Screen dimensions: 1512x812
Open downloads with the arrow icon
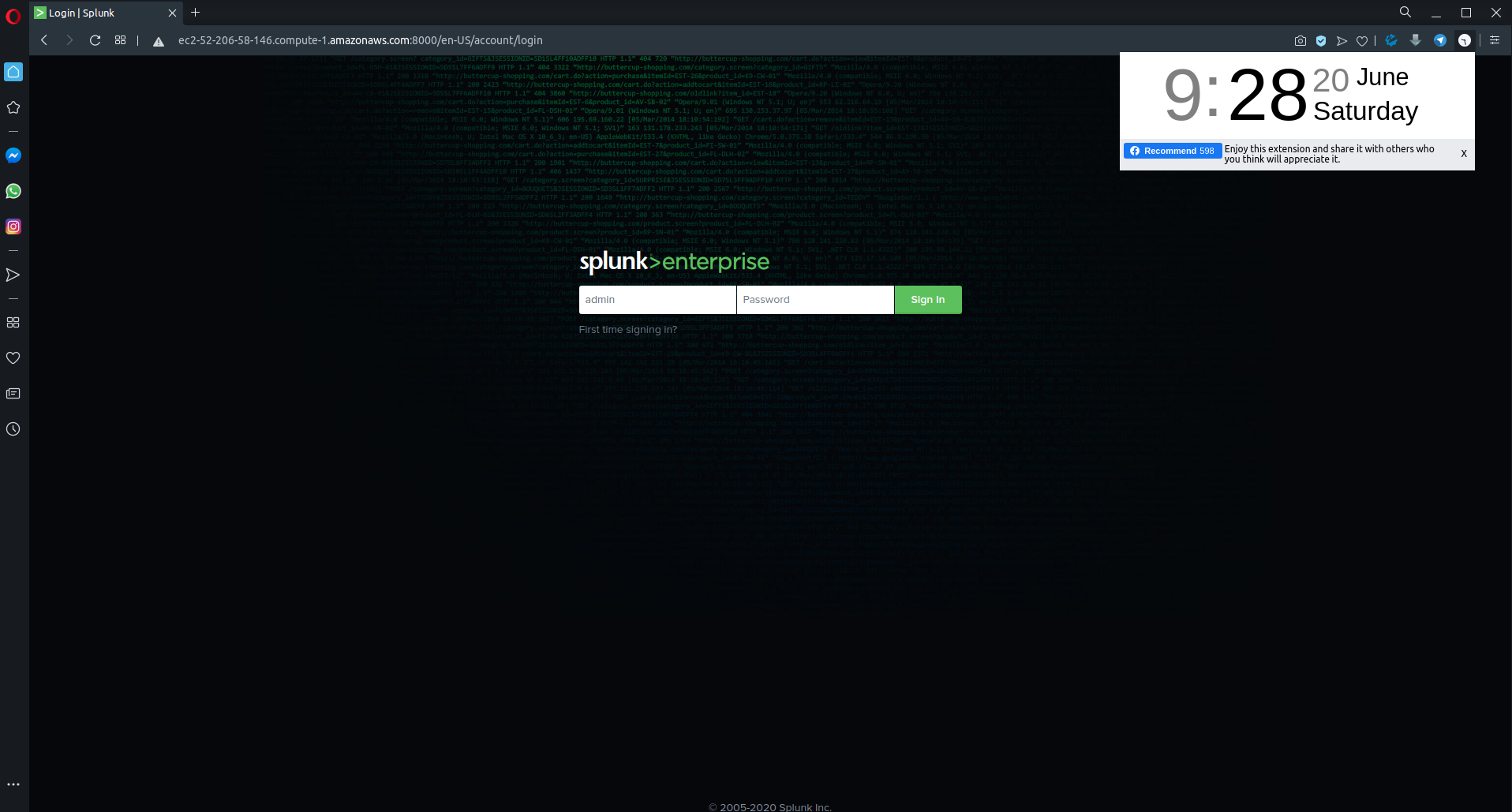click(1416, 40)
